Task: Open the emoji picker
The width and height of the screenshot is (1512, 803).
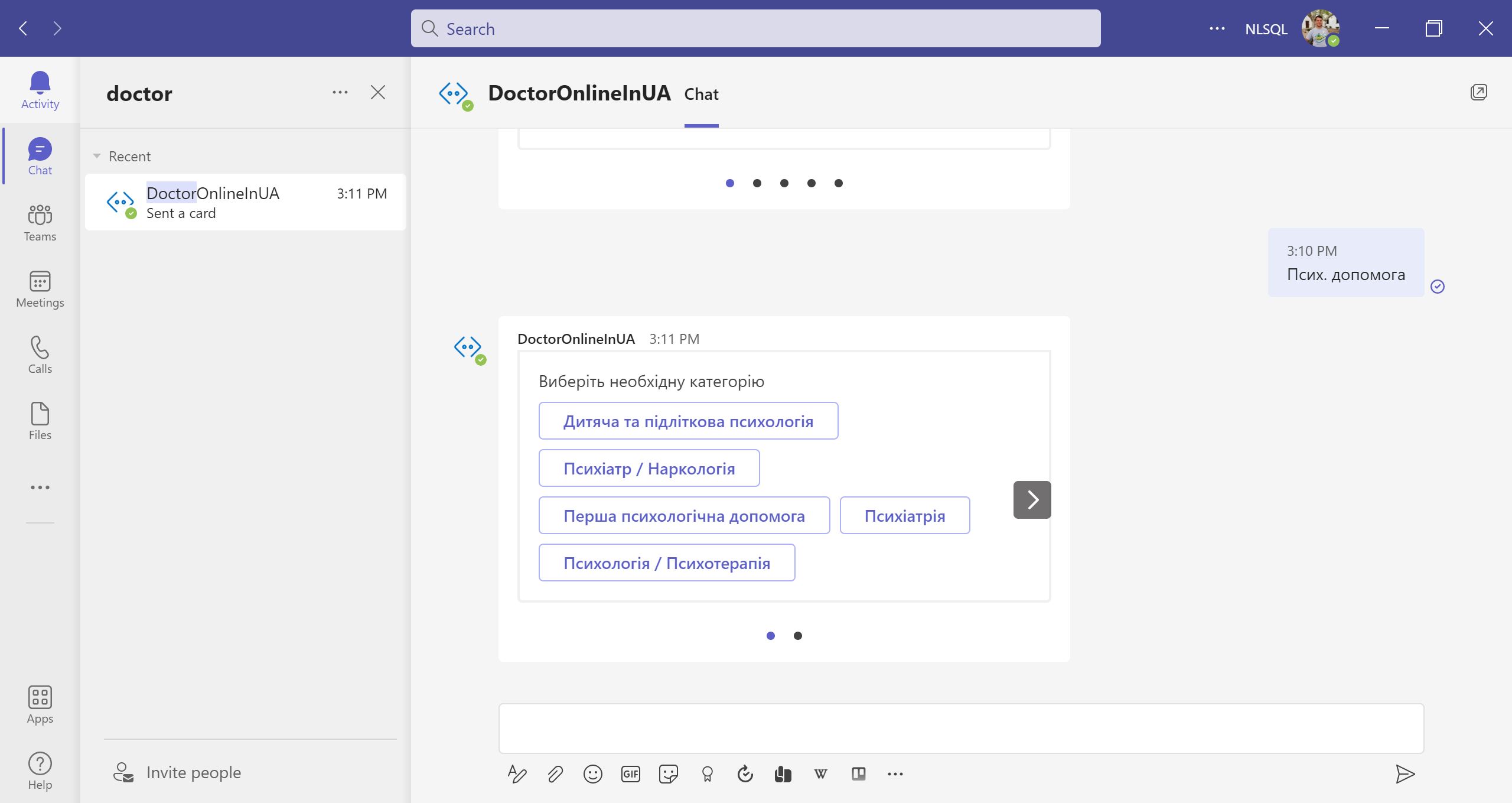Action: pyautogui.click(x=592, y=774)
